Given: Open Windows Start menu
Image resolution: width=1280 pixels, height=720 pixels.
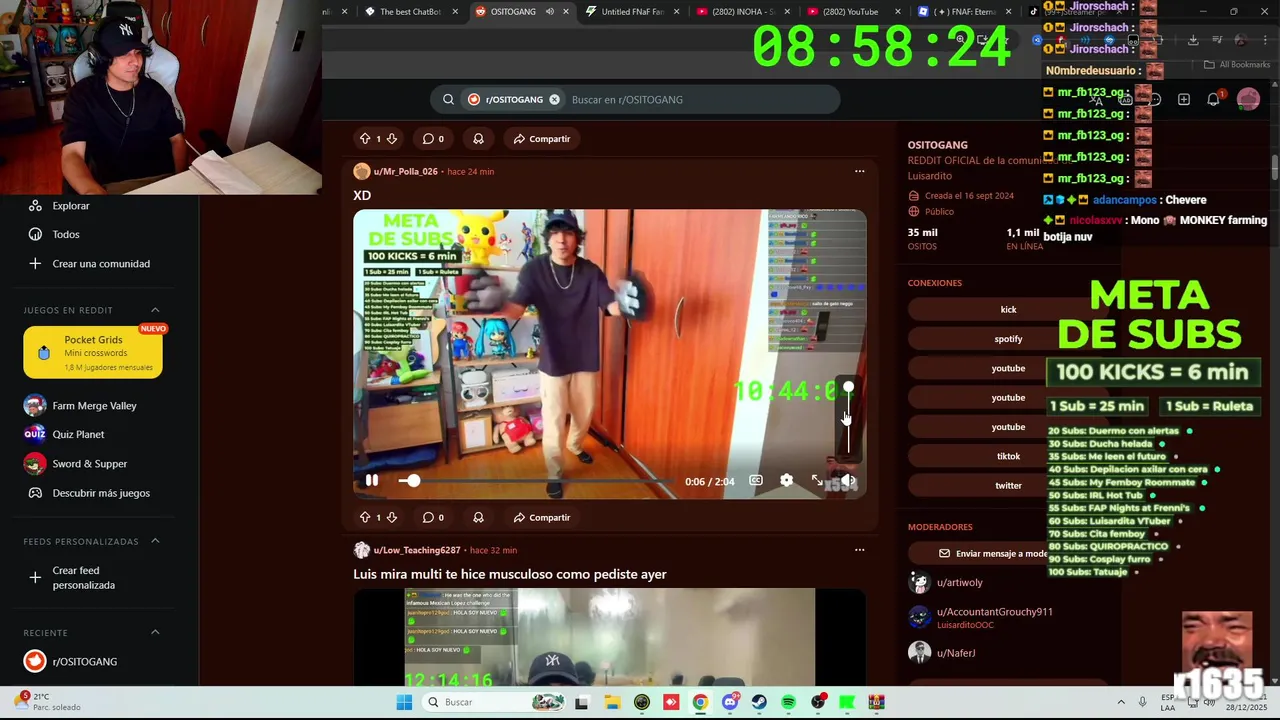Looking at the screenshot, I should point(404,702).
